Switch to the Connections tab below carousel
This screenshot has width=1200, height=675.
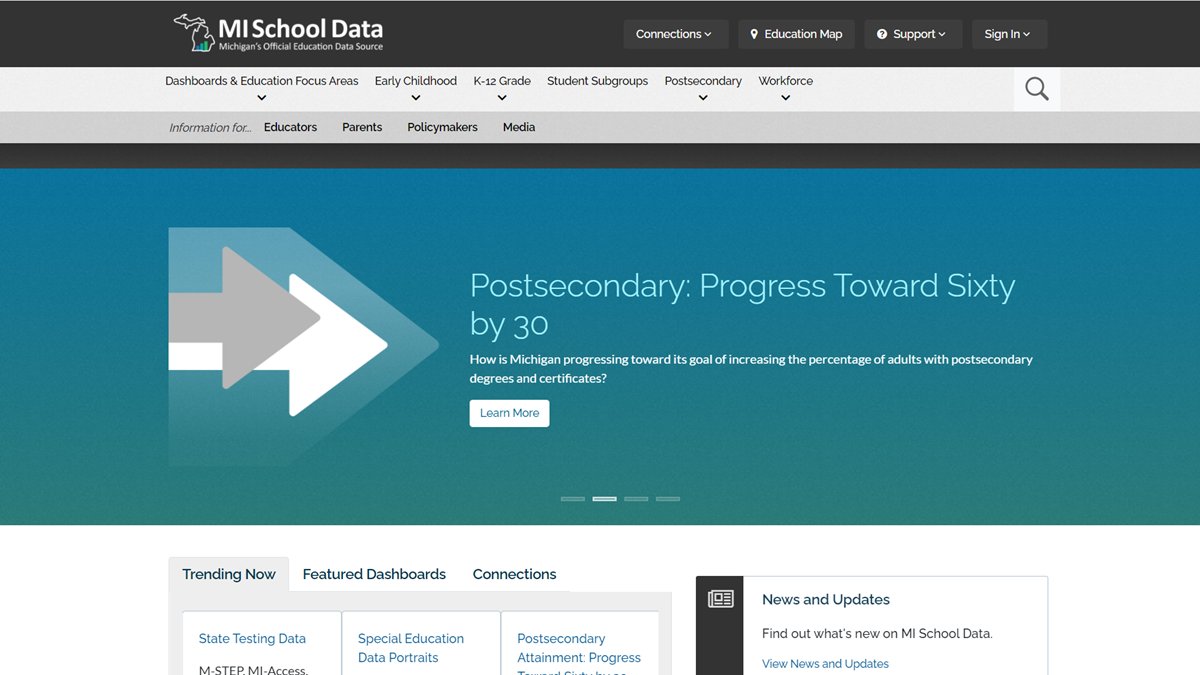tap(514, 574)
